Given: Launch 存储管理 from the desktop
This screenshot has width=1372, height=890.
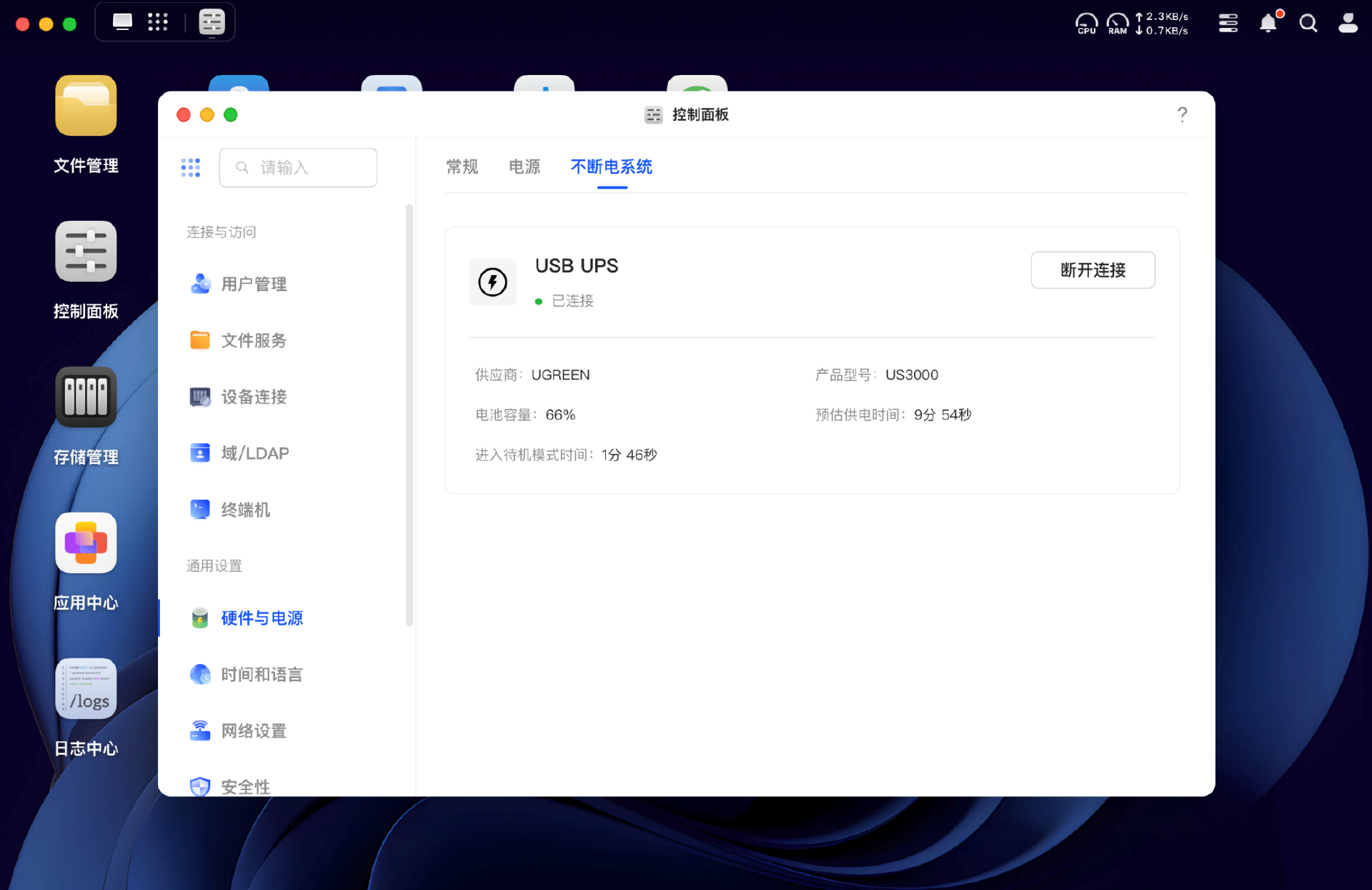Looking at the screenshot, I should [86, 397].
